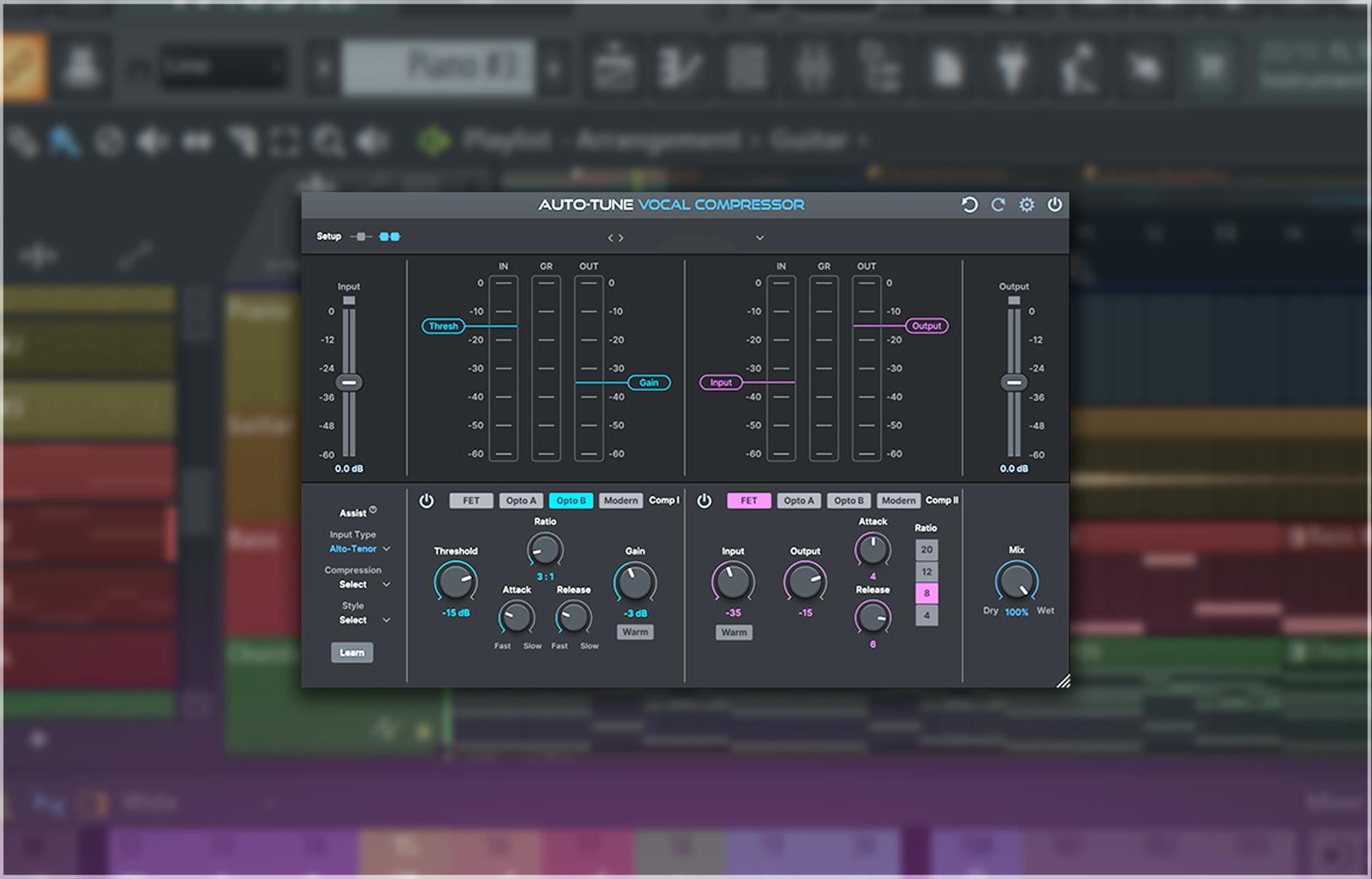Set Comp II ratio to 12

927,572
